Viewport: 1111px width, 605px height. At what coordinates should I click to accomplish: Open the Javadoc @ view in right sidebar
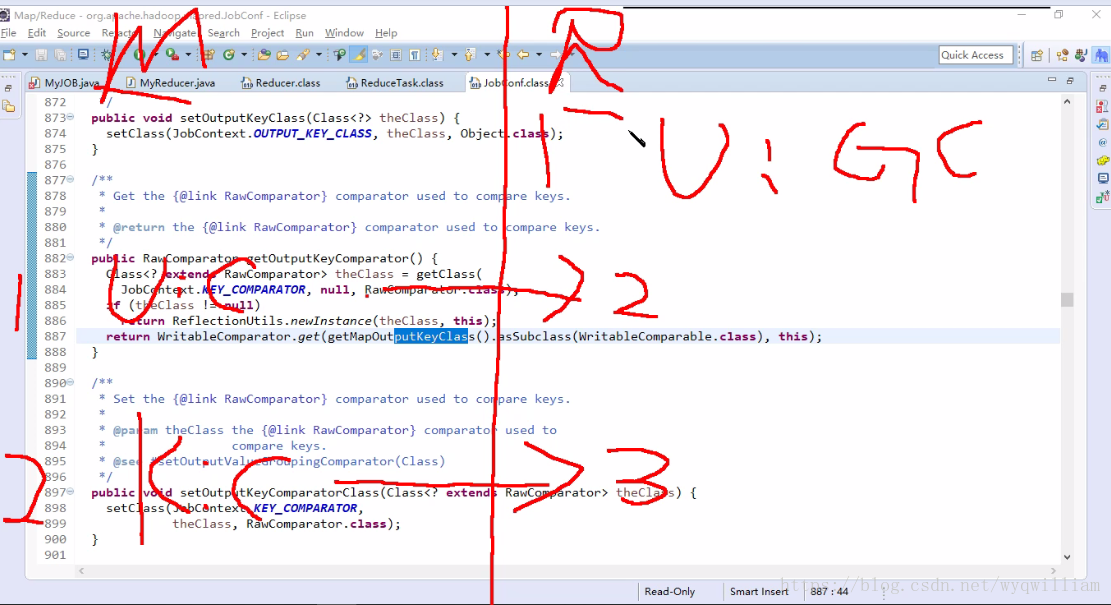[x=1102, y=142]
